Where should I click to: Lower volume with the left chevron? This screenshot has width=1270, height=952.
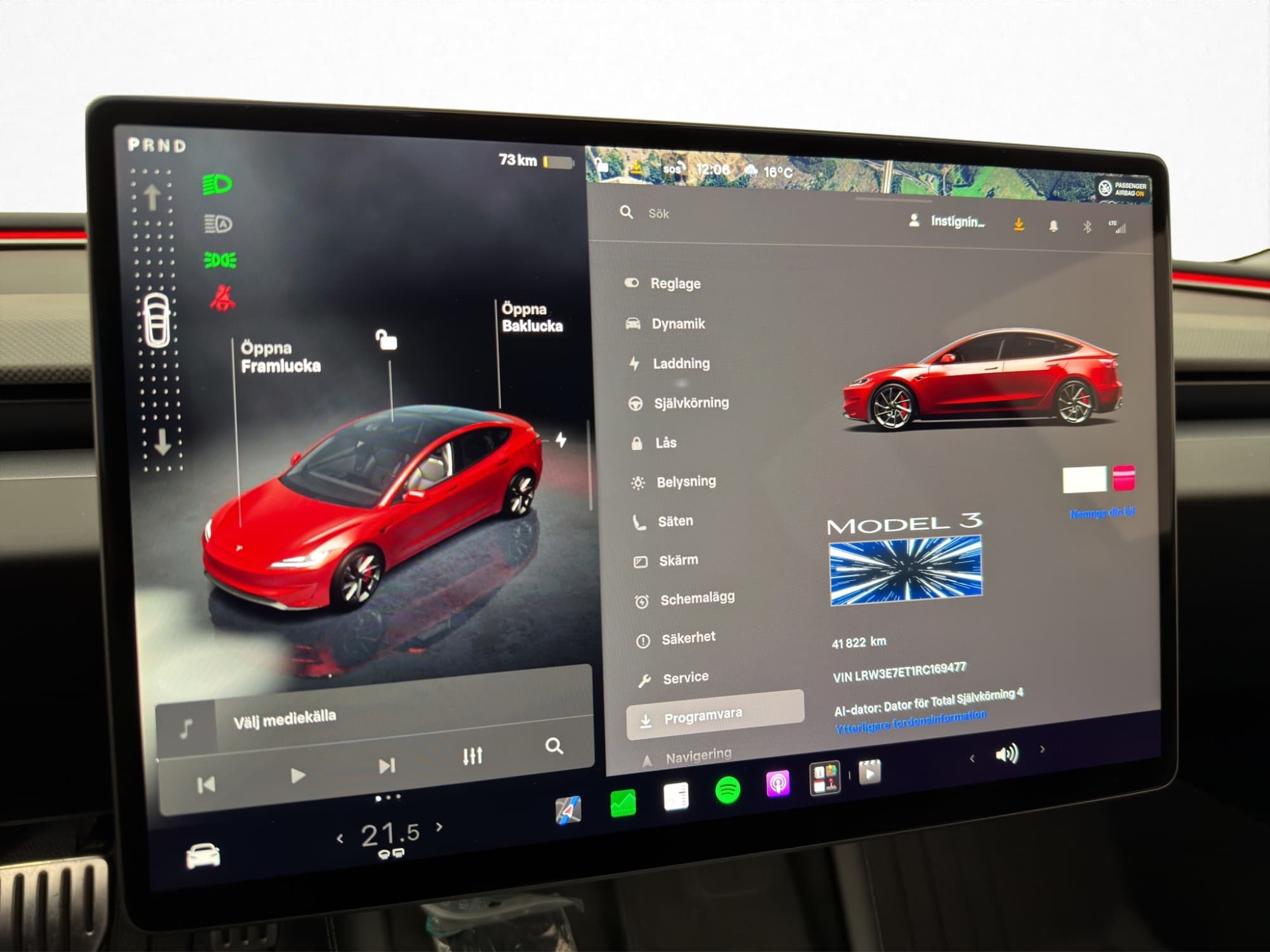tap(972, 758)
